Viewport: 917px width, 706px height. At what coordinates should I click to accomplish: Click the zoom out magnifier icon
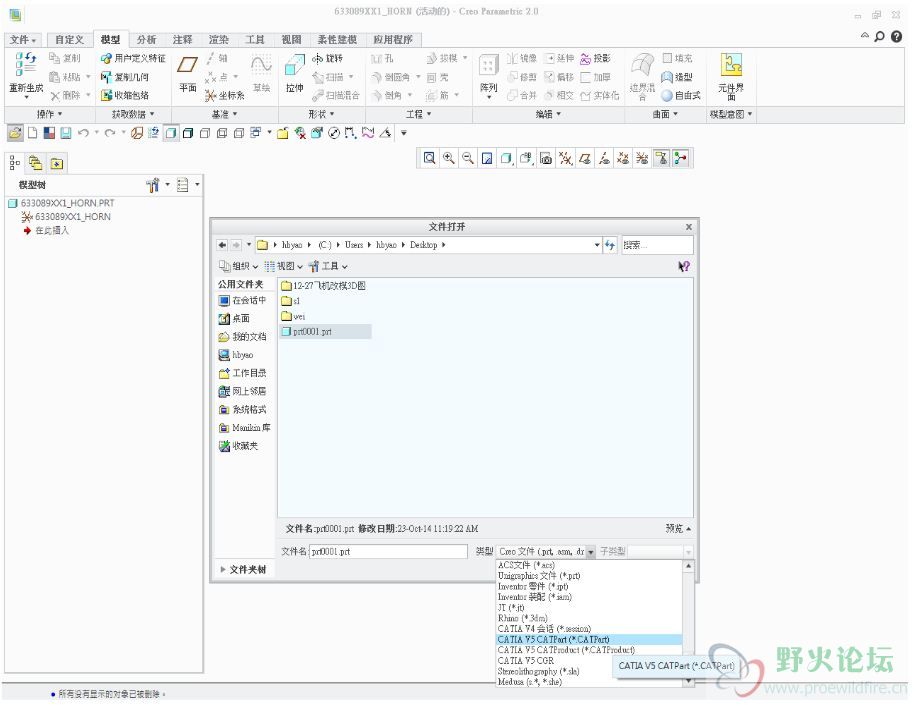(x=467, y=158)
